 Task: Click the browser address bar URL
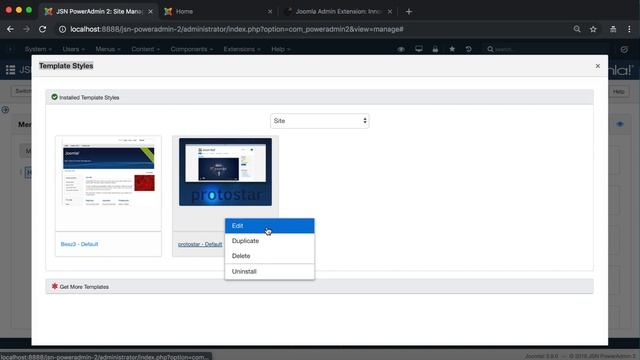click(237, 29)
